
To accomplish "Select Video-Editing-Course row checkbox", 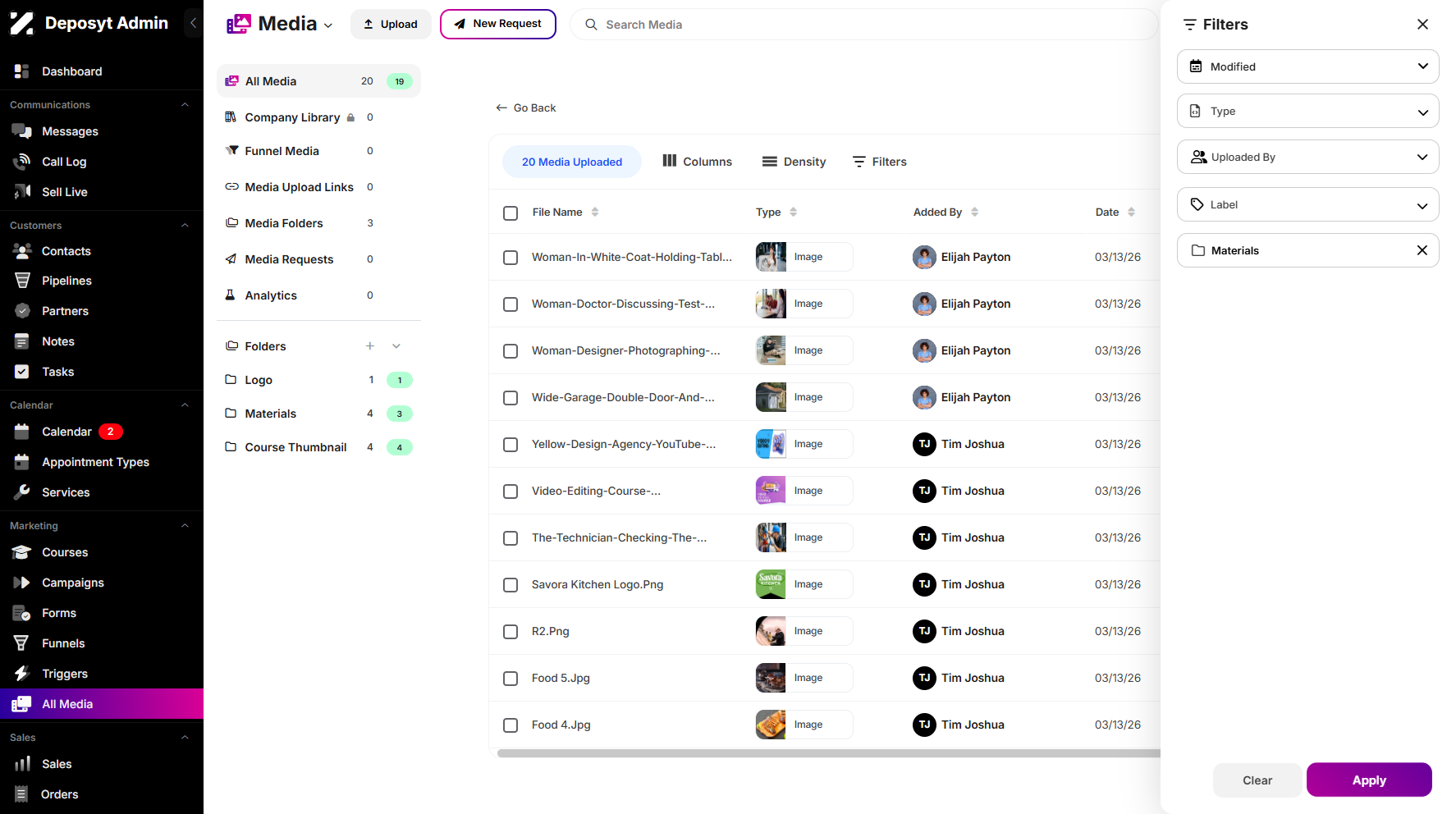I will [511, 492].
